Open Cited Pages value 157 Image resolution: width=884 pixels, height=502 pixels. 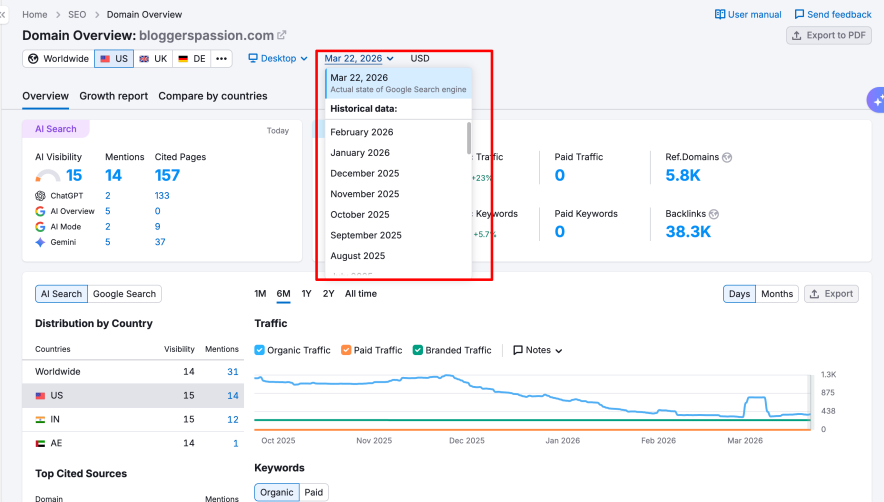[x=167, y=175]
